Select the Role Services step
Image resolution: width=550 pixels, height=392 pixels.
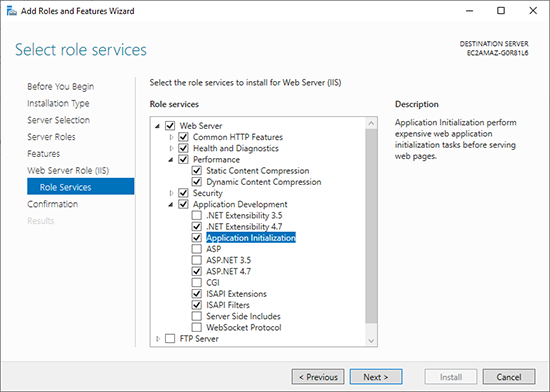tap(81, 186)
